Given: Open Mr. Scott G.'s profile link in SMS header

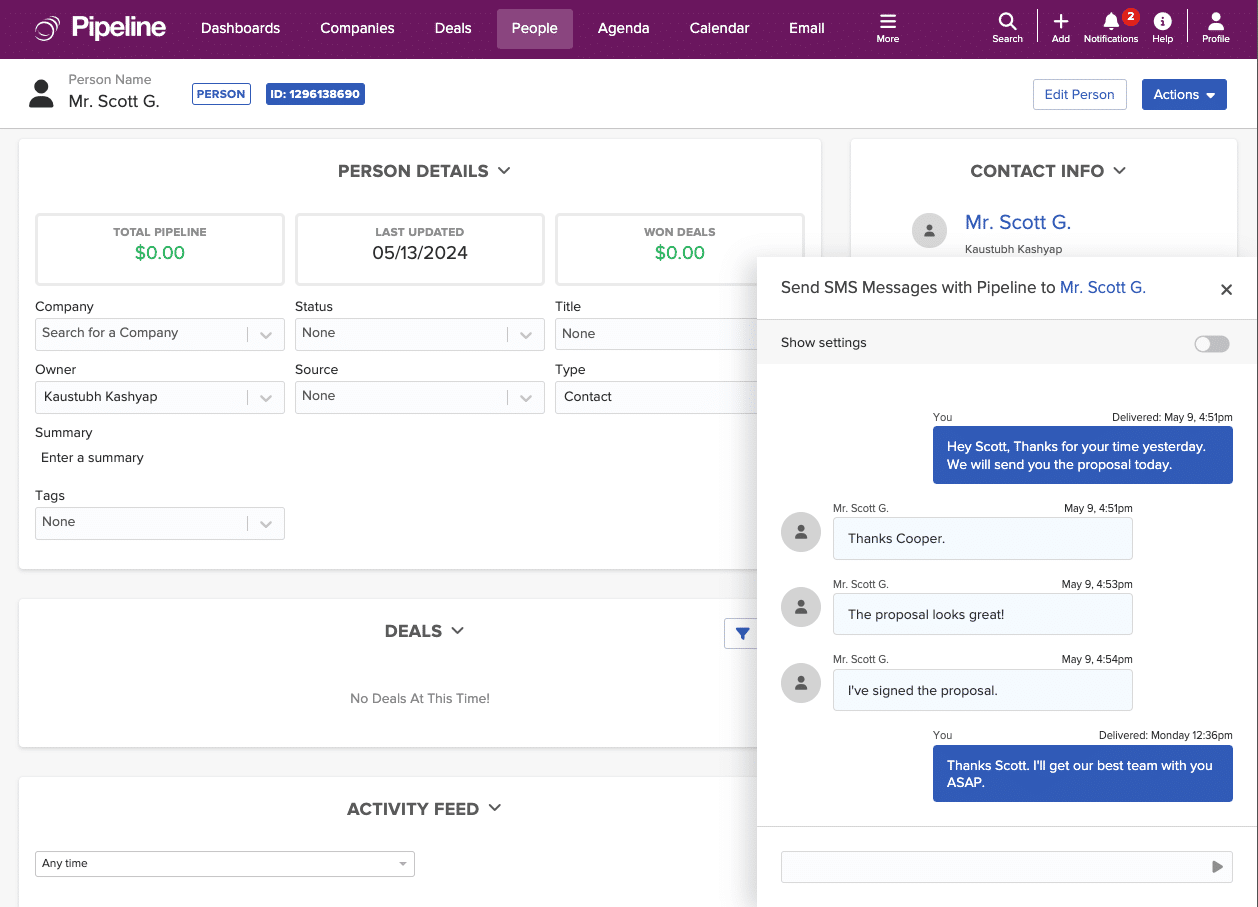Looking at the screenshot, I should pyautogui.click(x=1102, y=287).
